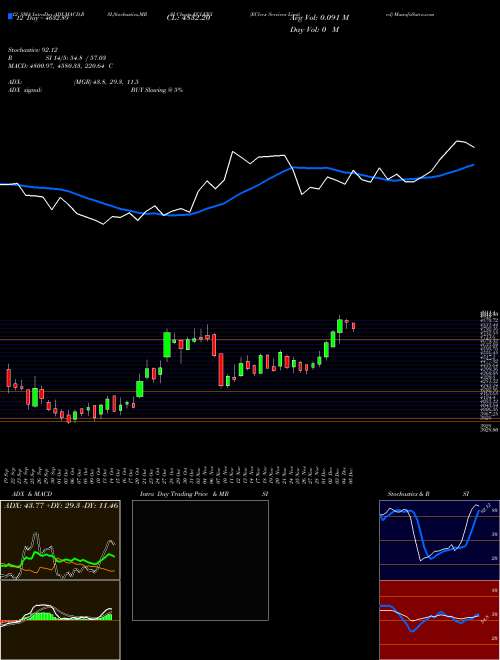Viewport: 500px width, 660px height.
Task: Click the 'Intra Day Trading Price & MR' title
Action: click(x=184, y=494)
